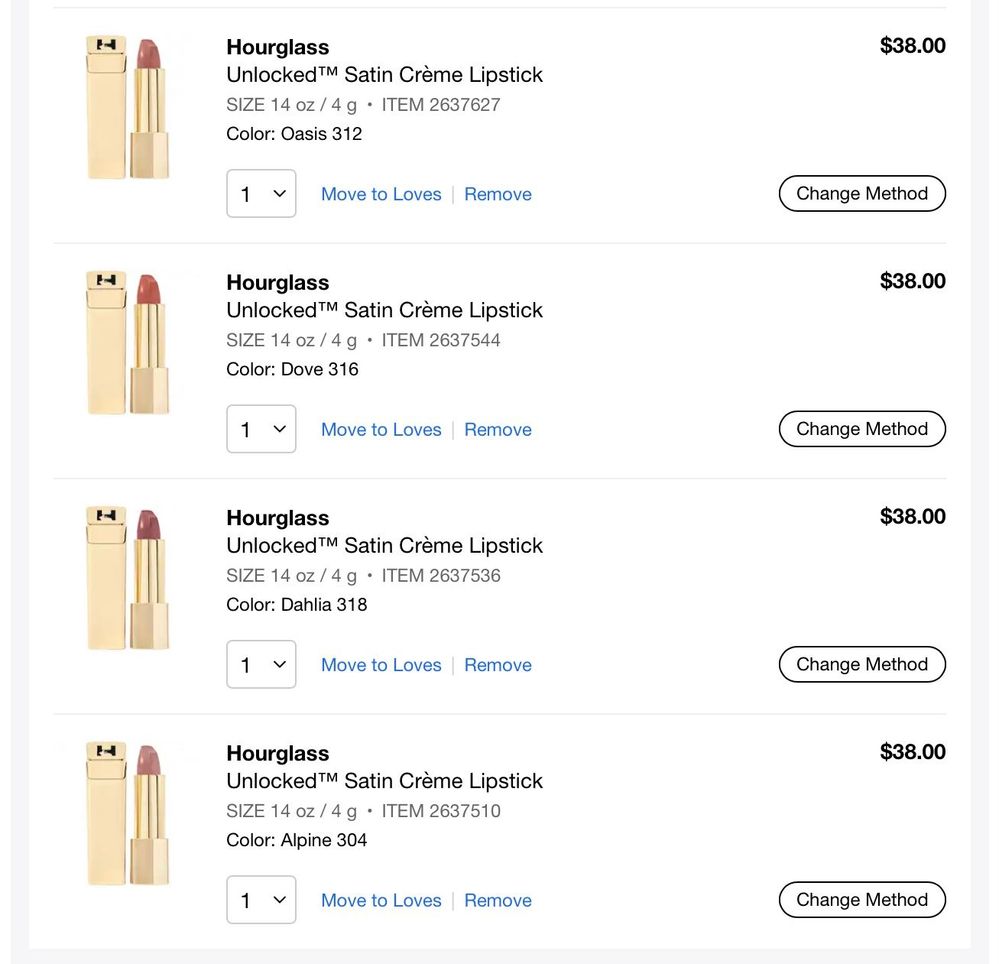Change Method for Dove 316 lipstick
Viewport: 999px width, 964px height.
tap(862, 429)
